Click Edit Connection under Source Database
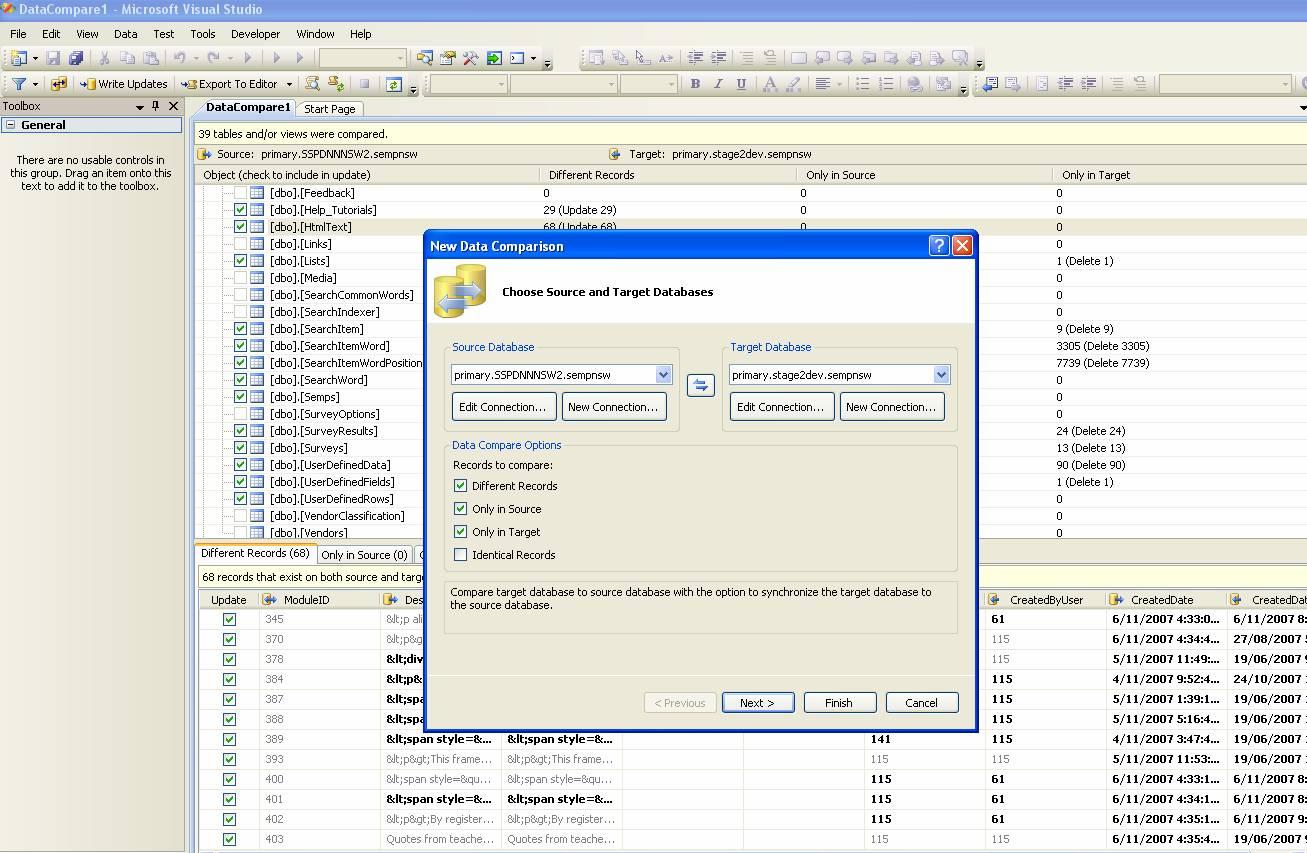The width and height of the screenshot is (1307, 853). (x=502, y=406)
